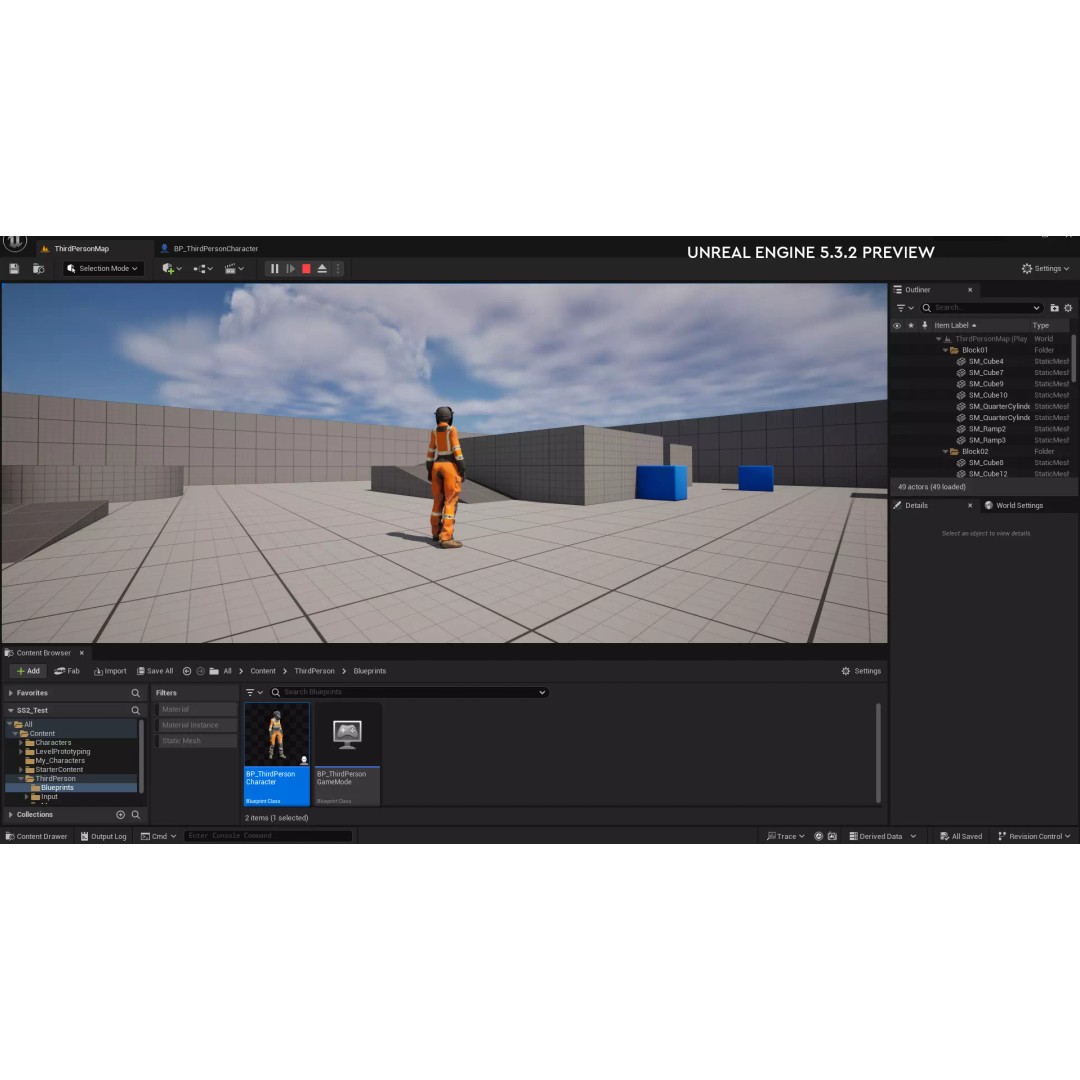Sort Outliner by Item Label

955,326
